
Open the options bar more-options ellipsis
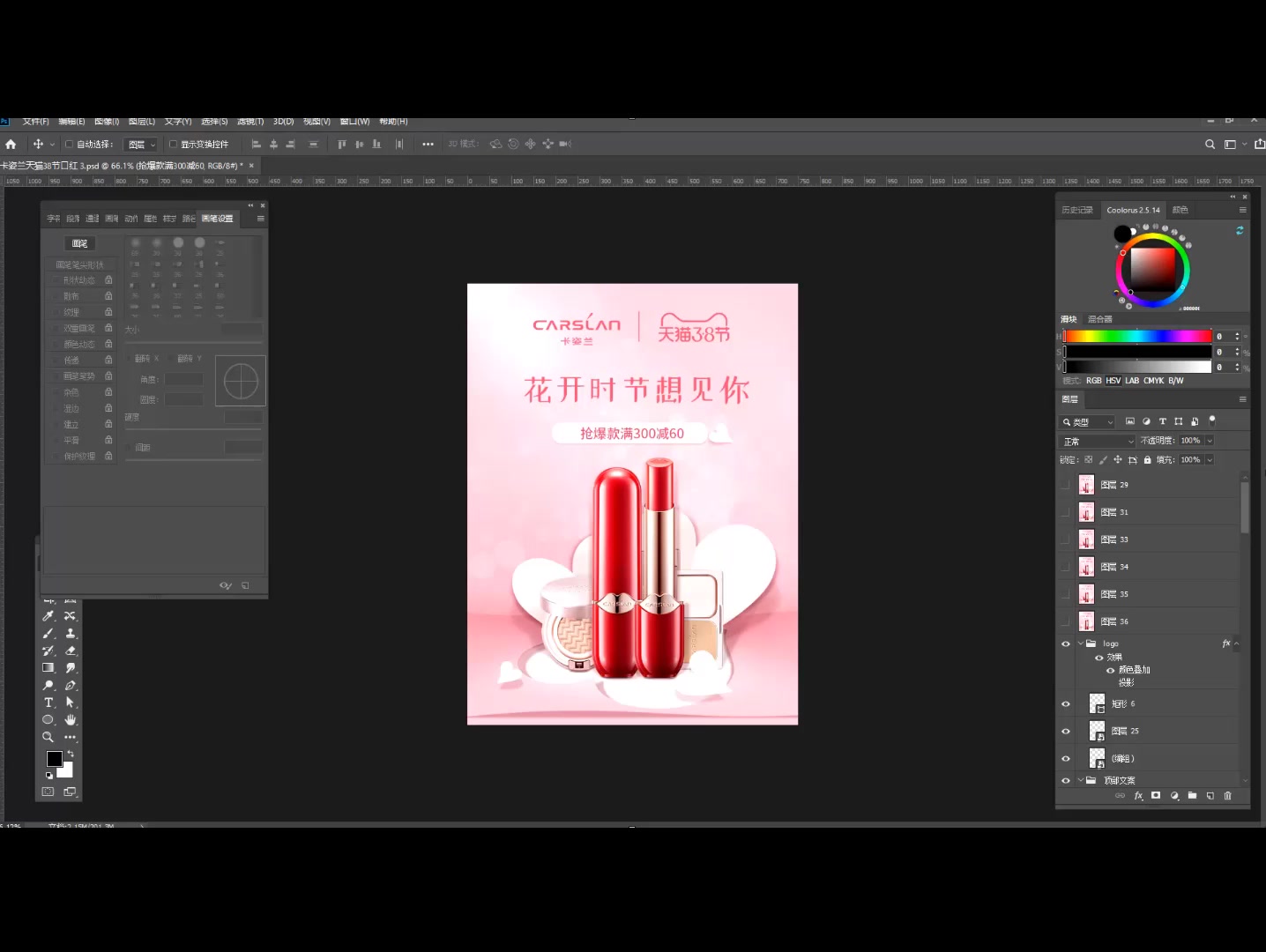coord(428,144)
